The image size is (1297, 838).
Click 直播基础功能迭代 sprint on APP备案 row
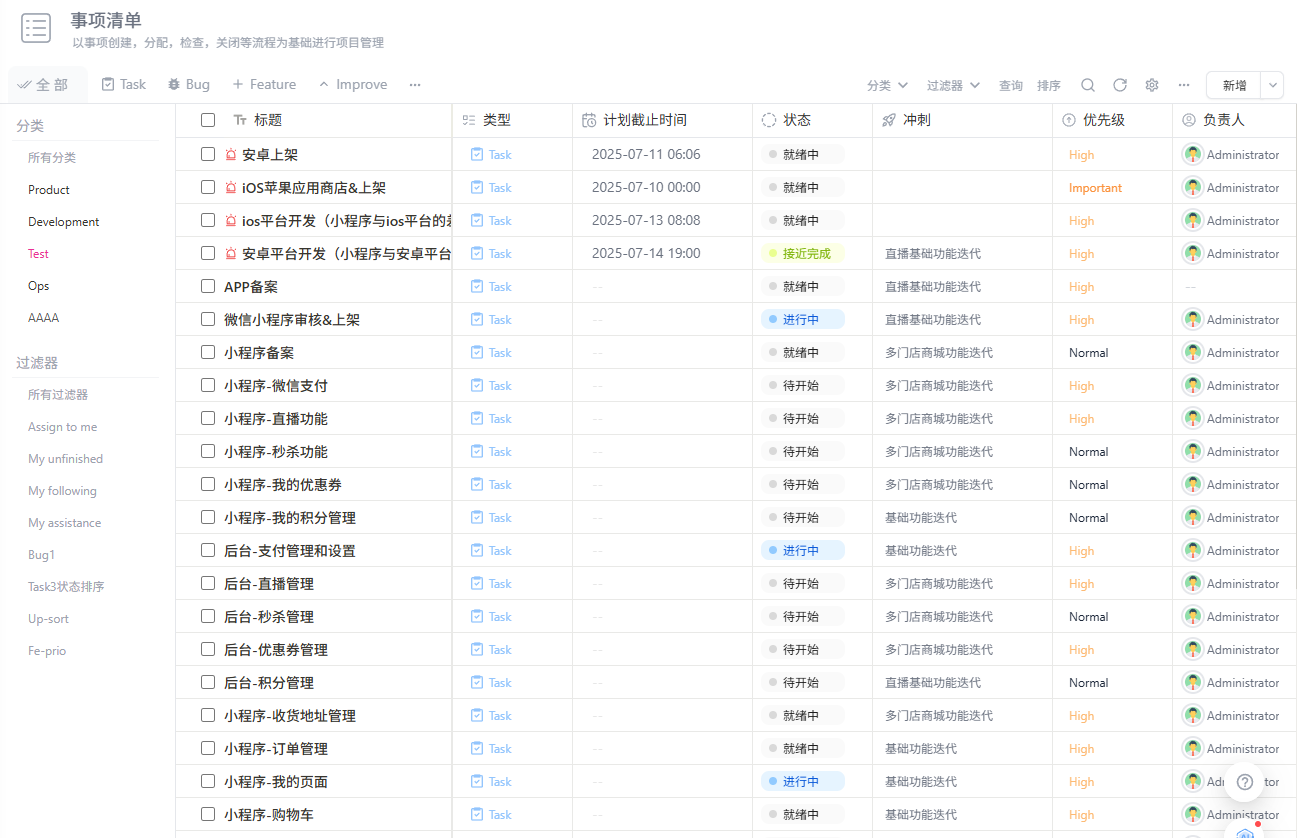click(933, 287)
